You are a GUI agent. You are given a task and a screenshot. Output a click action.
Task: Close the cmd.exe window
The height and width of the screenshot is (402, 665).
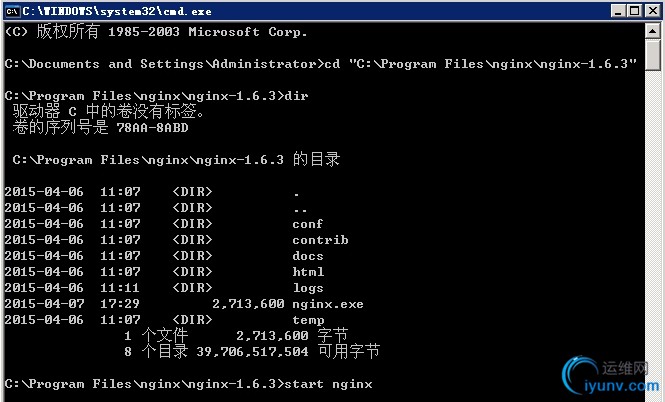(x=653, y=11)
